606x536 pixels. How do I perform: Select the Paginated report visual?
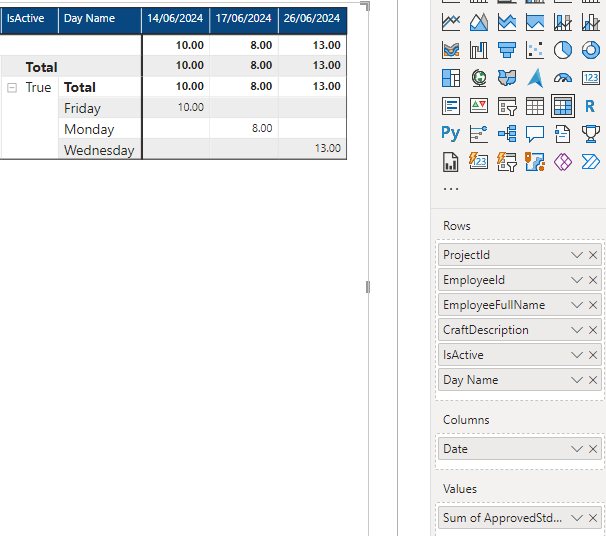click(x=451, y=162)
